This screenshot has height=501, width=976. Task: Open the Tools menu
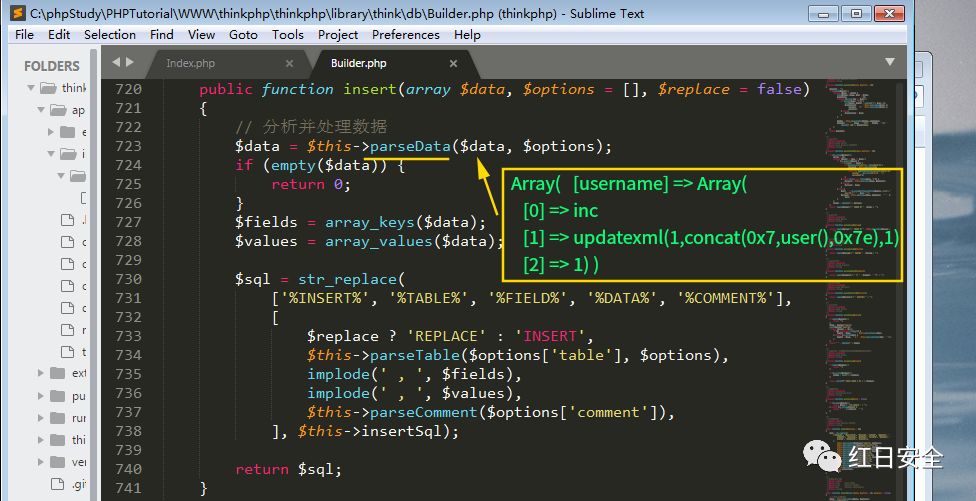click(x=288, y=35)
